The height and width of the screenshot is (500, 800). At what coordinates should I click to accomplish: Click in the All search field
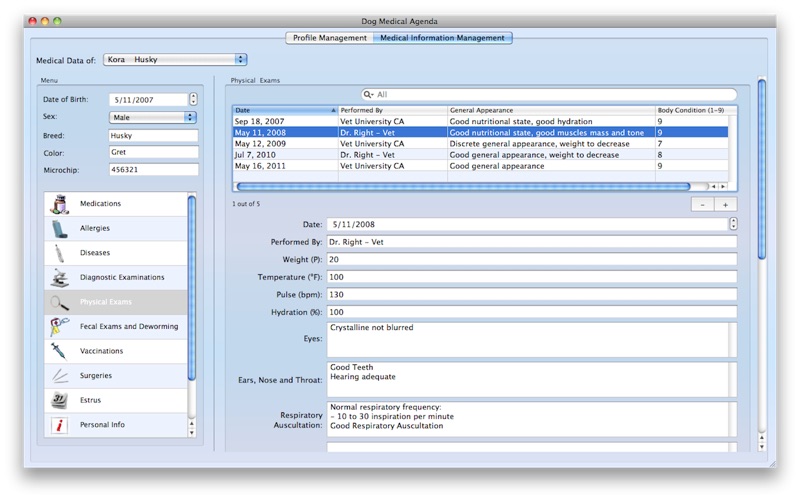click(548, 94)
